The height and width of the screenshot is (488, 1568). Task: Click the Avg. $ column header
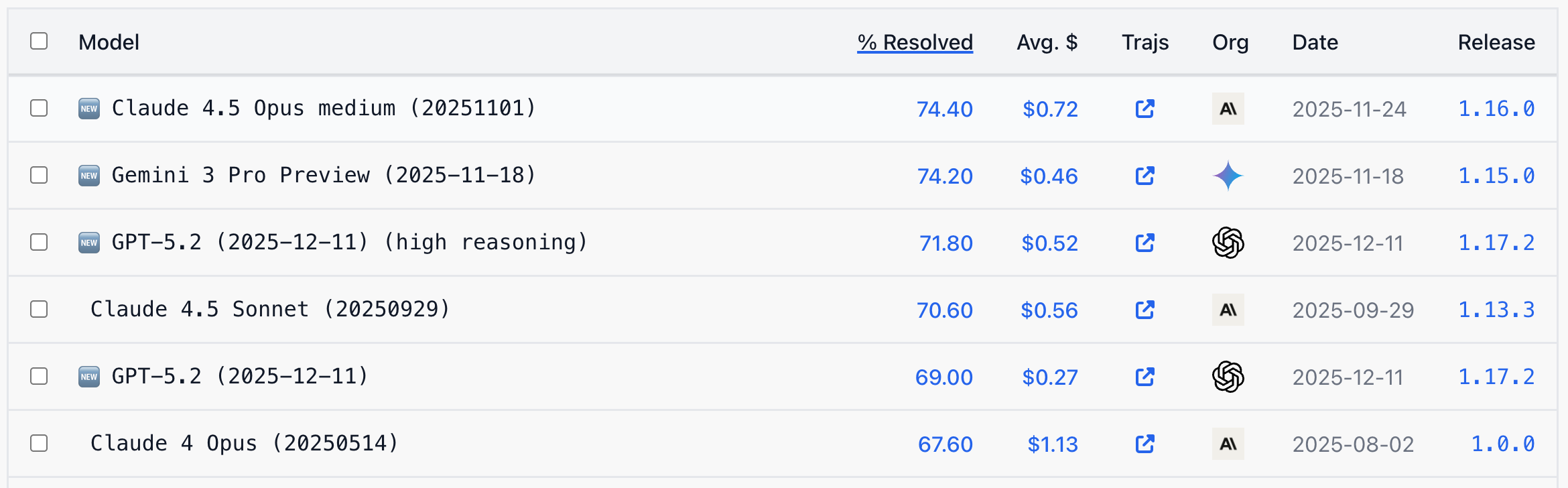coord(1047,42)
